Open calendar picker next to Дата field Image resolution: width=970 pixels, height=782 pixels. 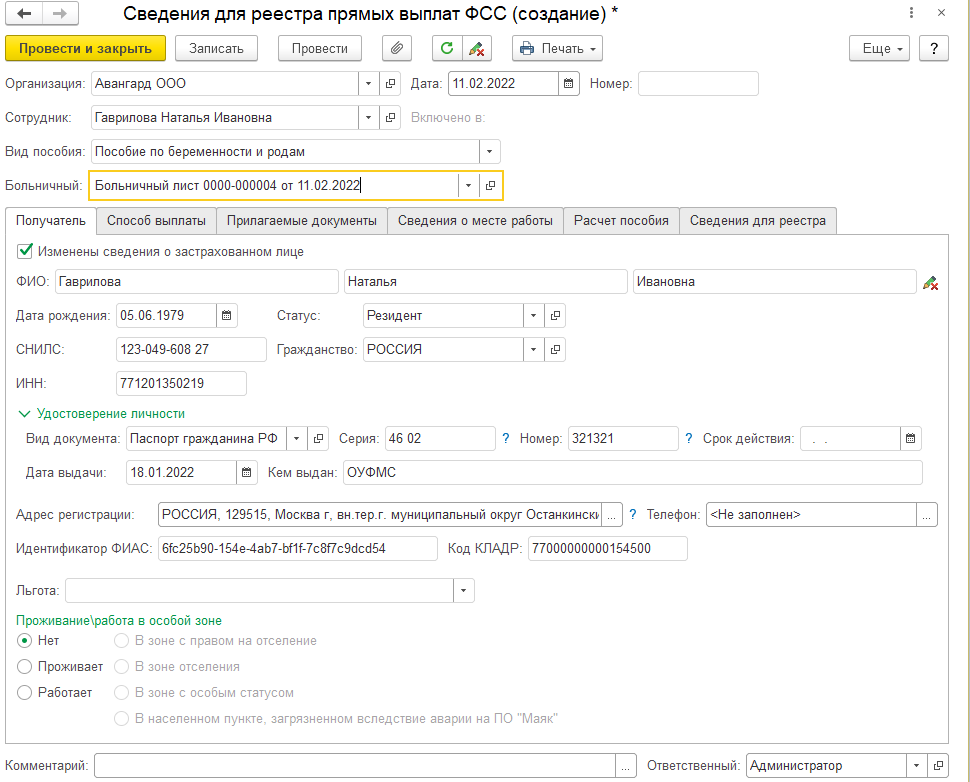[x=568, y=83]
